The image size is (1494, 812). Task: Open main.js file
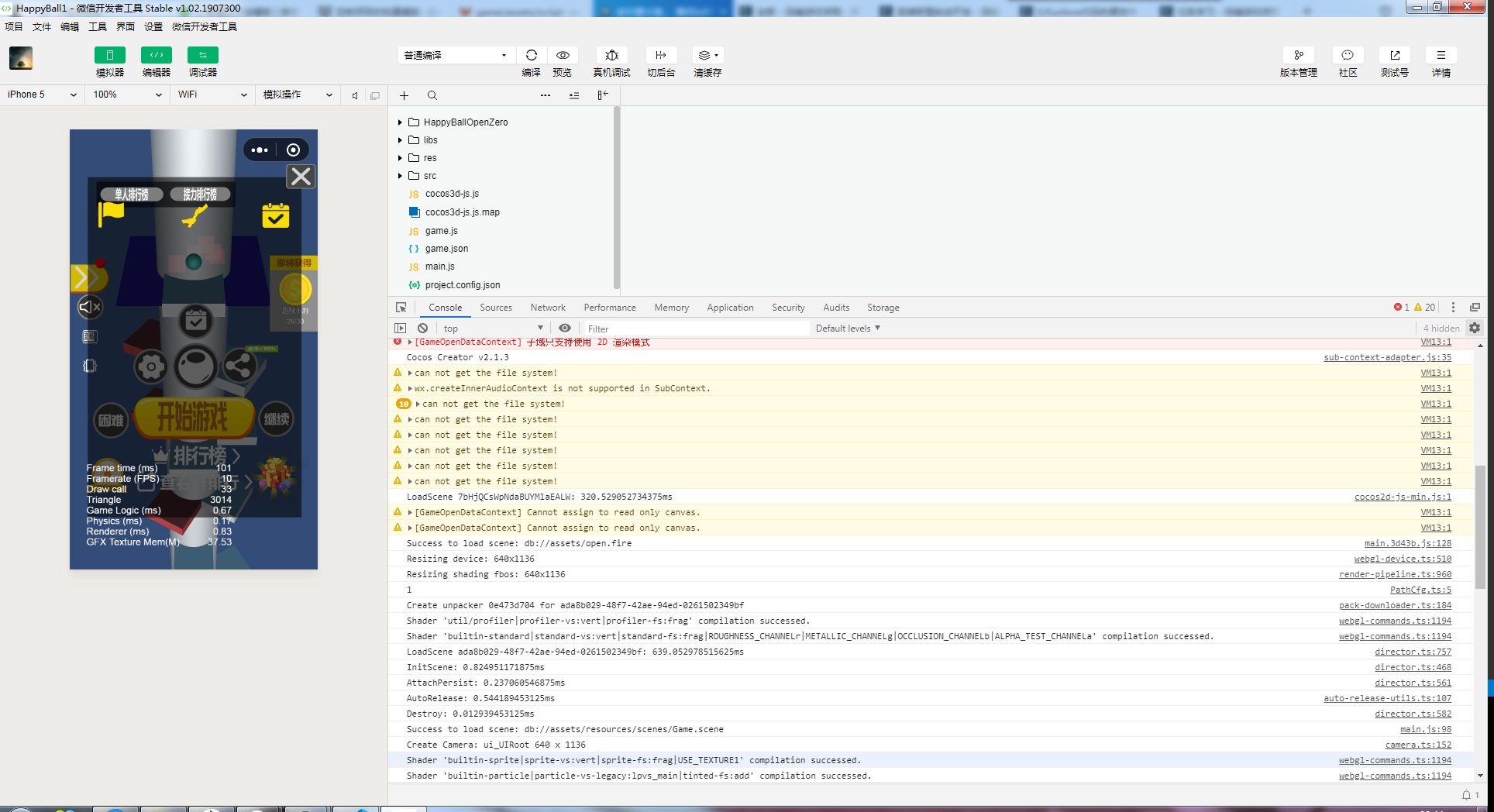point(439,267)
